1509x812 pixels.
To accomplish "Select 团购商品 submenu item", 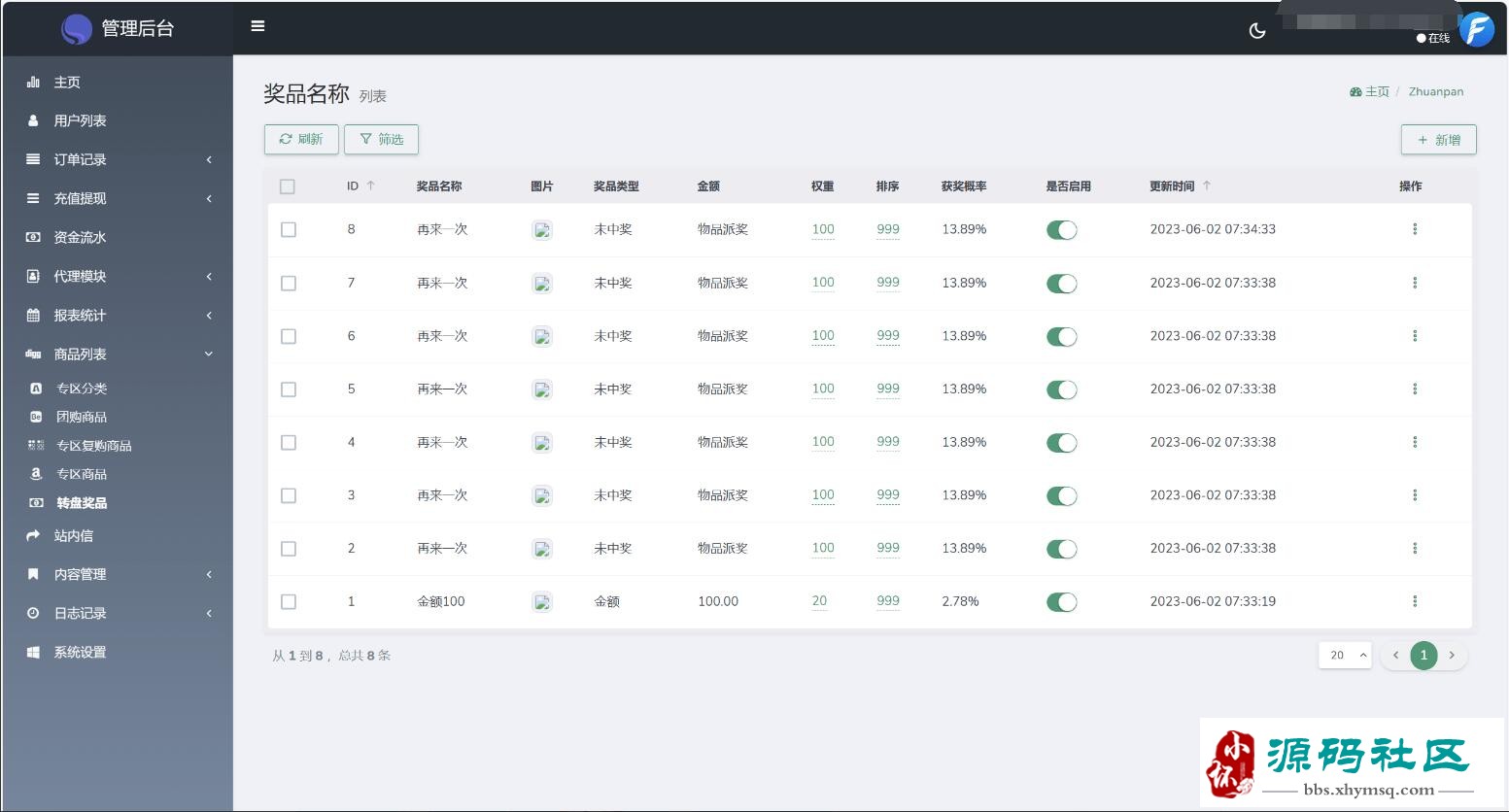I will coord(118,417).
